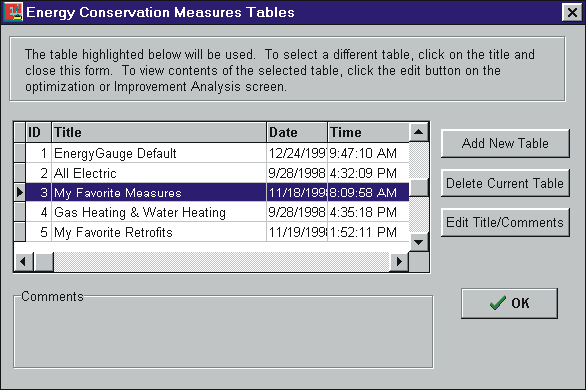The width and height of the screenshot is (586, 390).
Task: Click the current-row arrow marker beside row 3
Action: point(20,192)
